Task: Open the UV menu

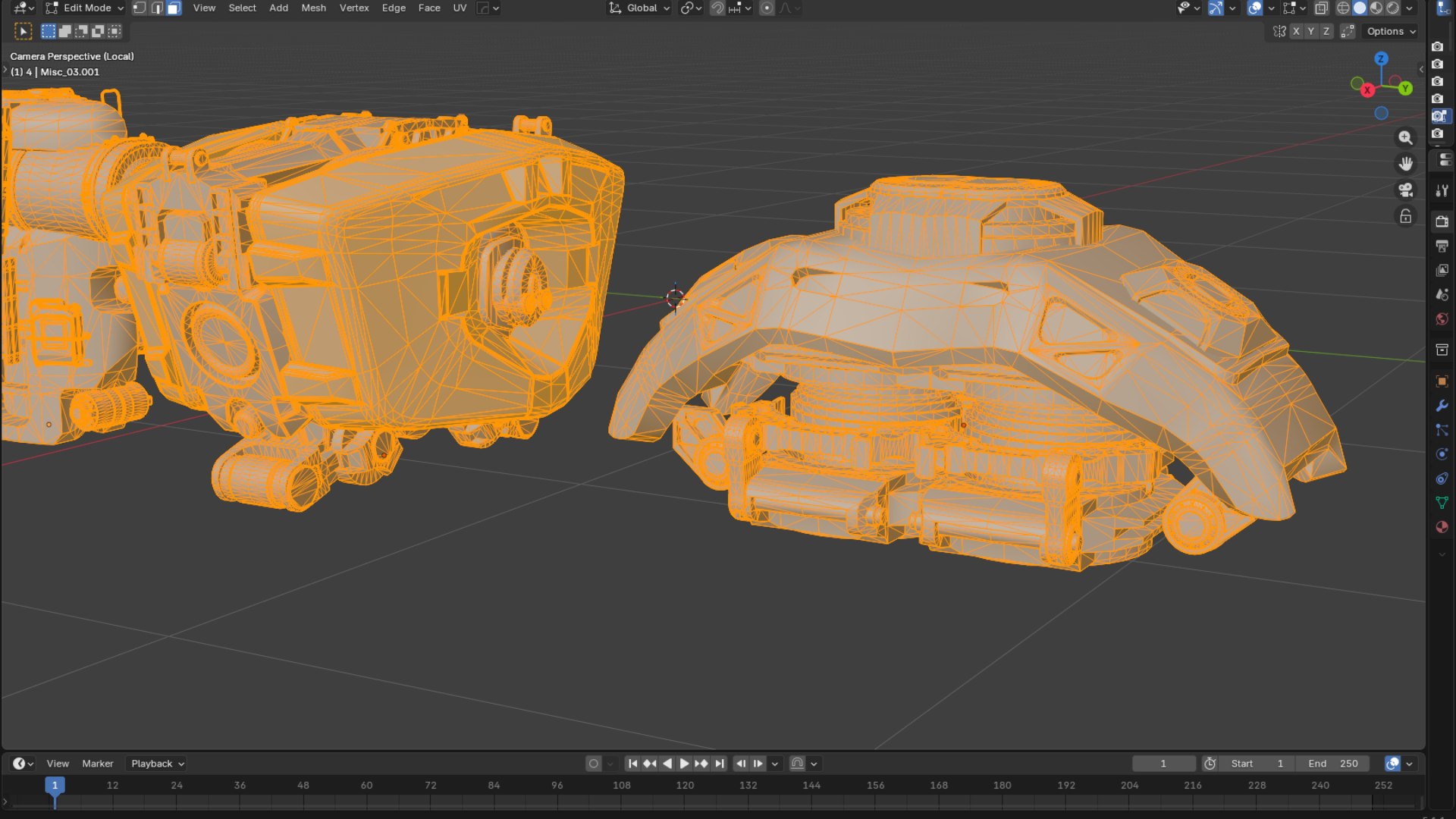Action: tap(460, 8)
